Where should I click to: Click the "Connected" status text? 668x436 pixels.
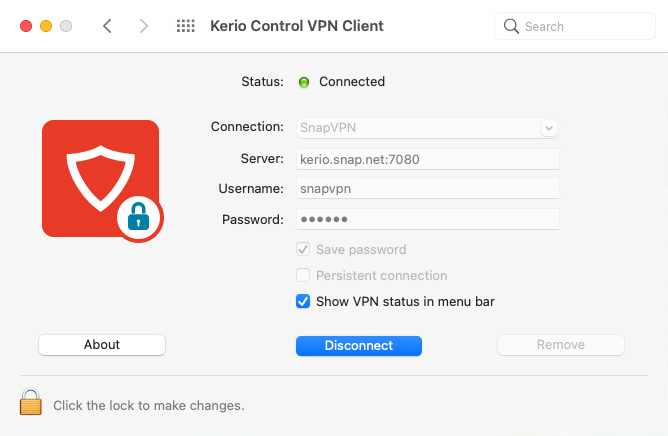352,81
